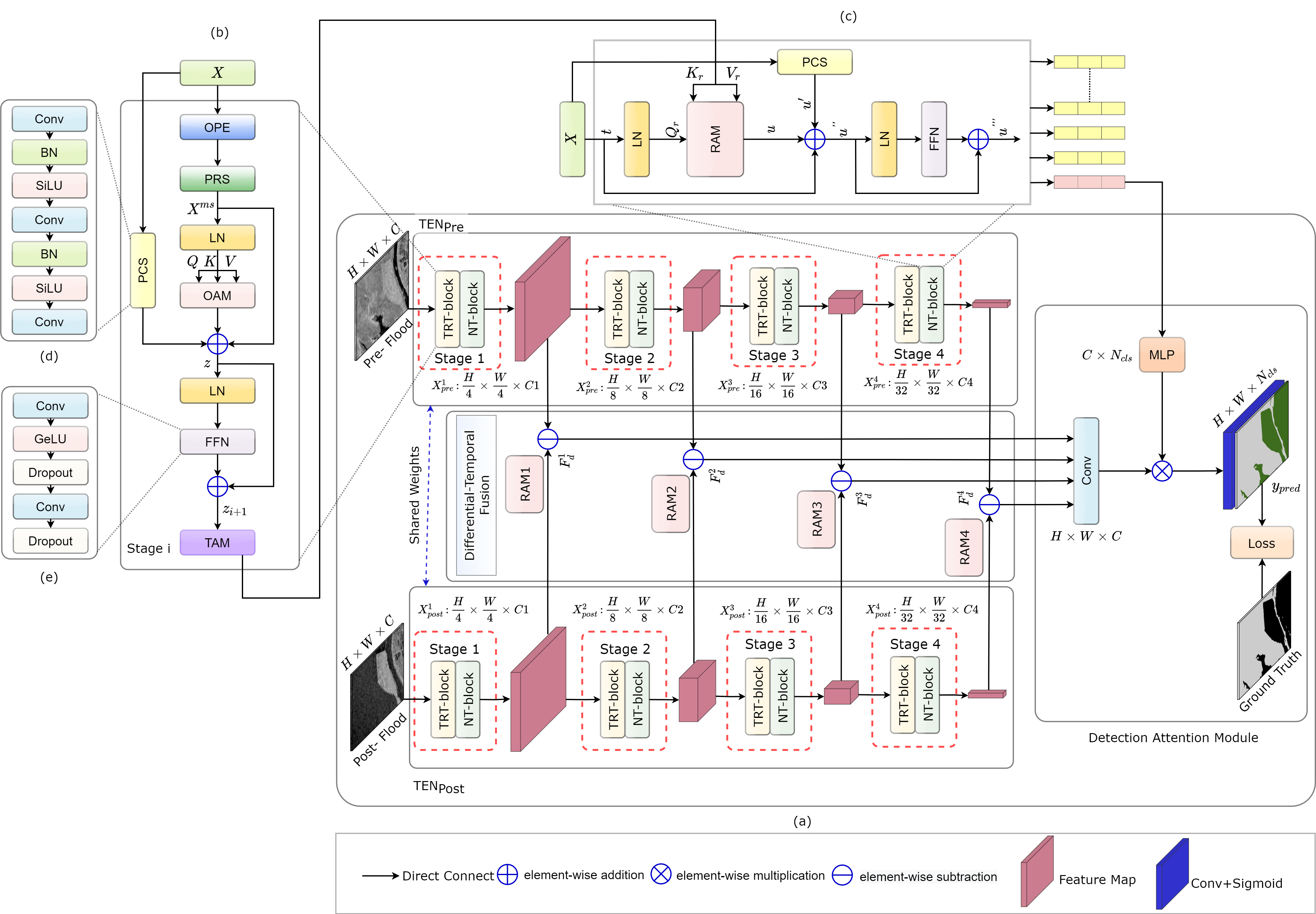Click the element-wise addition symbol in the legend
The image size is (1316, 914).
tap(507, 874)
